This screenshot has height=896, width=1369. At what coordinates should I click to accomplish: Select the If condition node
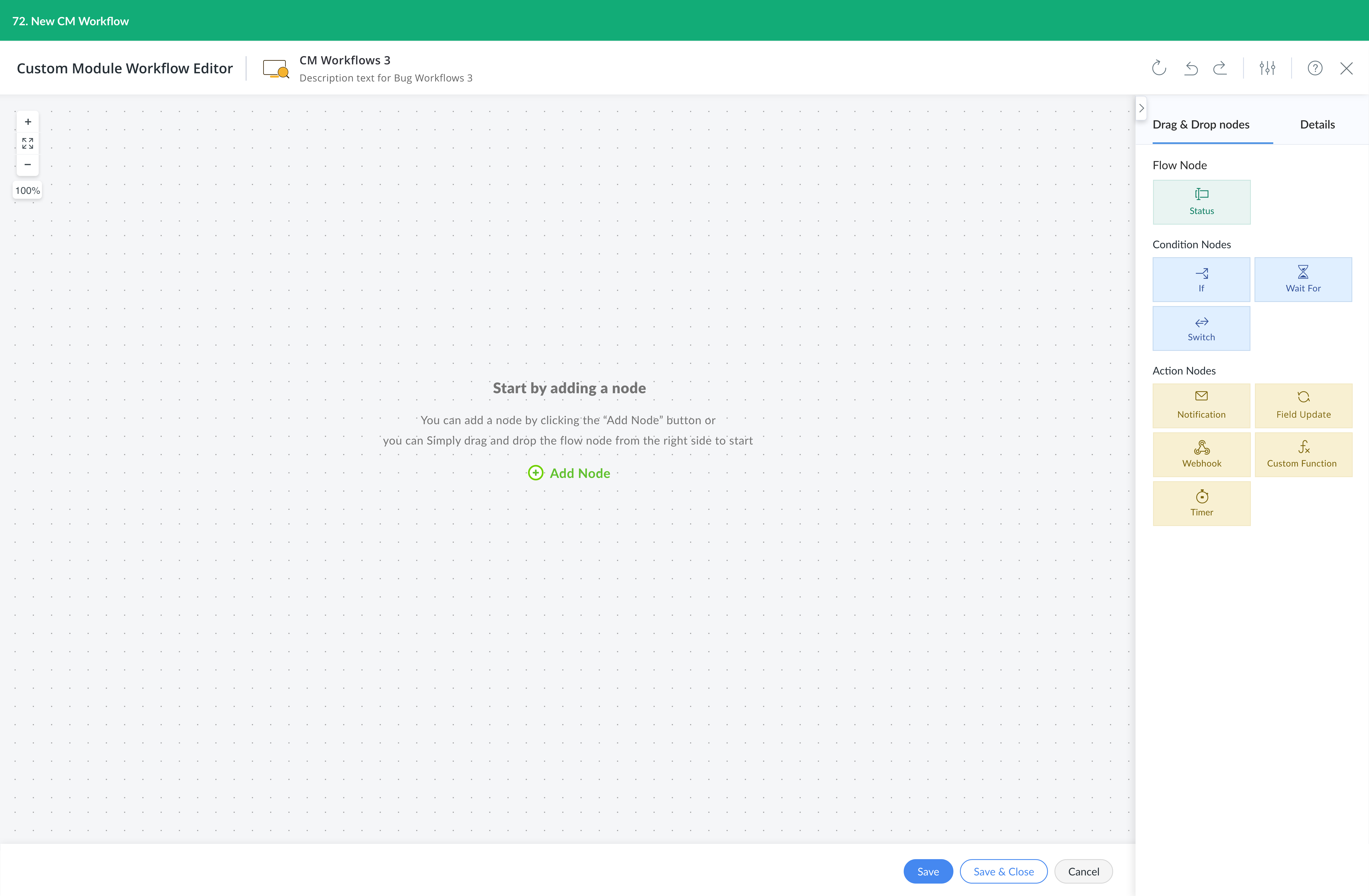tap(1202, 280)
